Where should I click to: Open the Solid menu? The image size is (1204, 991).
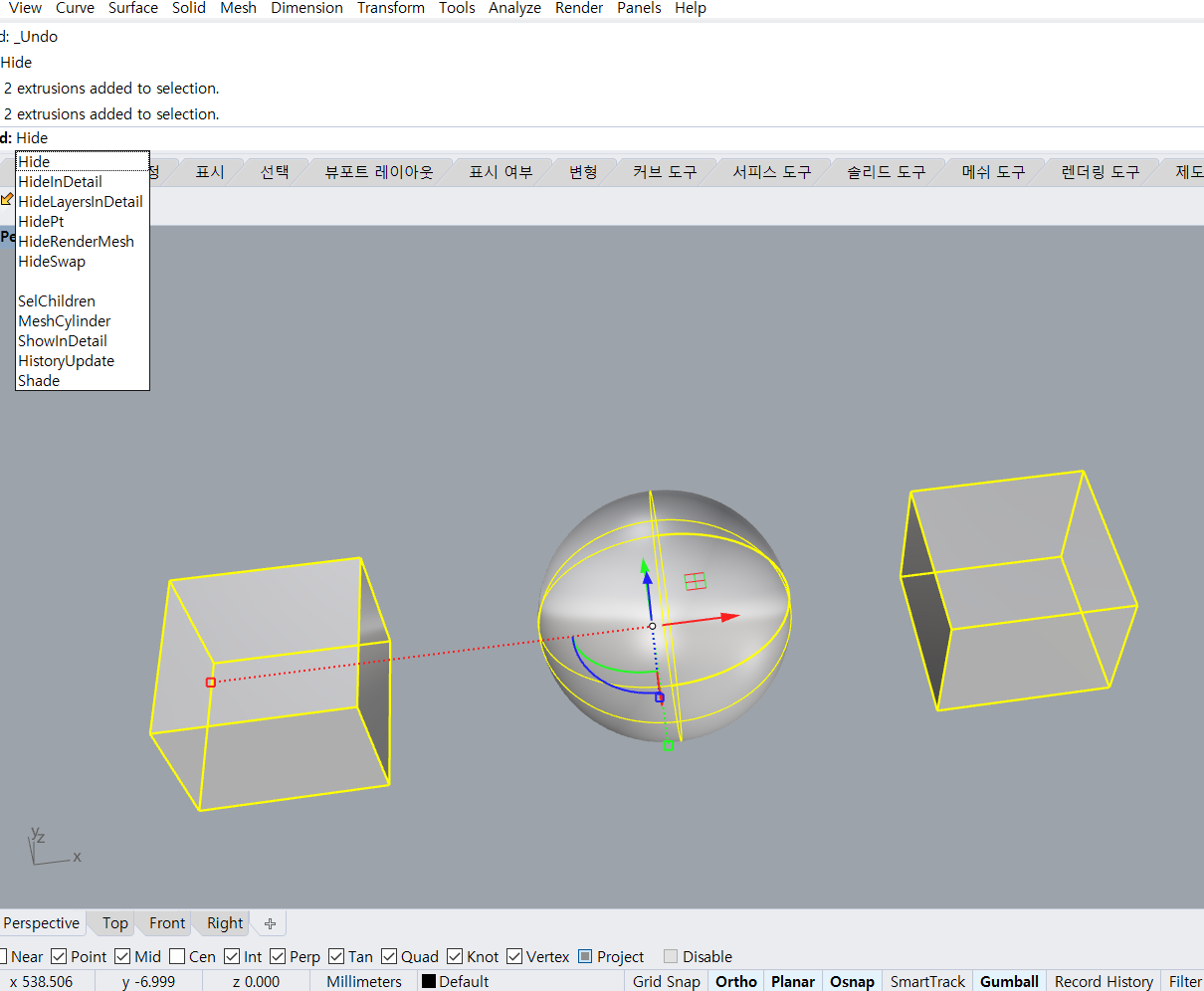coord(189,8)
